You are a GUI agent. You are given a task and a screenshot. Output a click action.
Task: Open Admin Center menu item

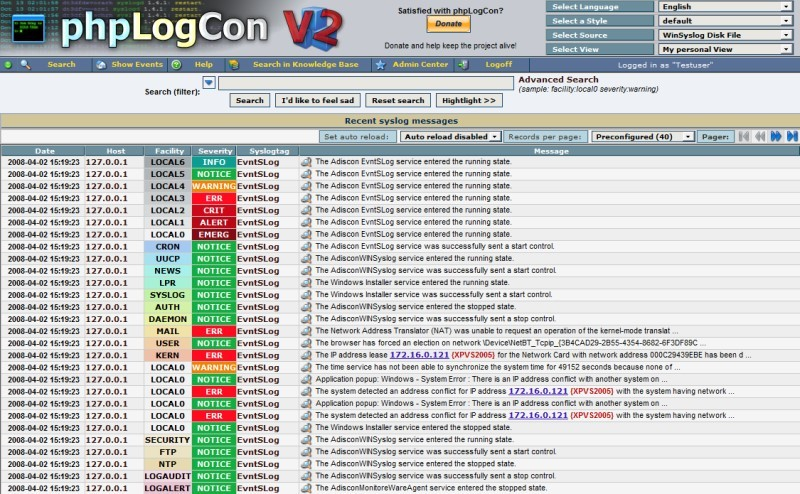click(420, 65)
